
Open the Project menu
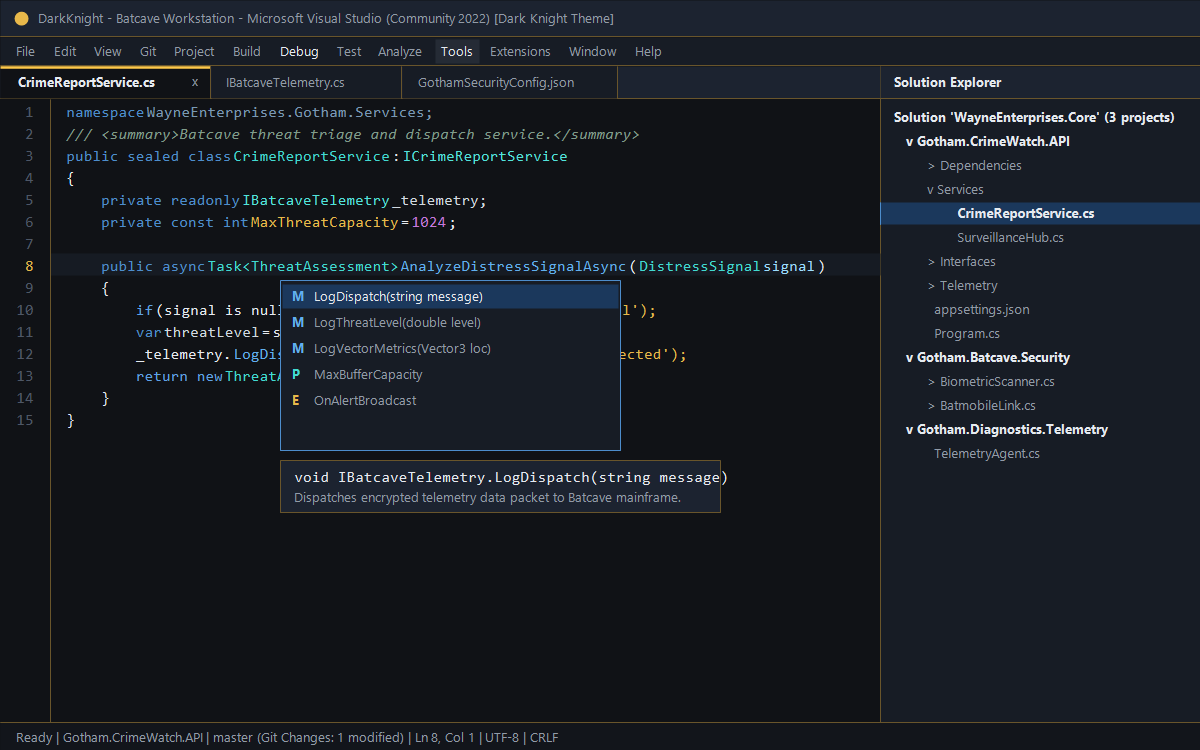[x=194, y=52]
